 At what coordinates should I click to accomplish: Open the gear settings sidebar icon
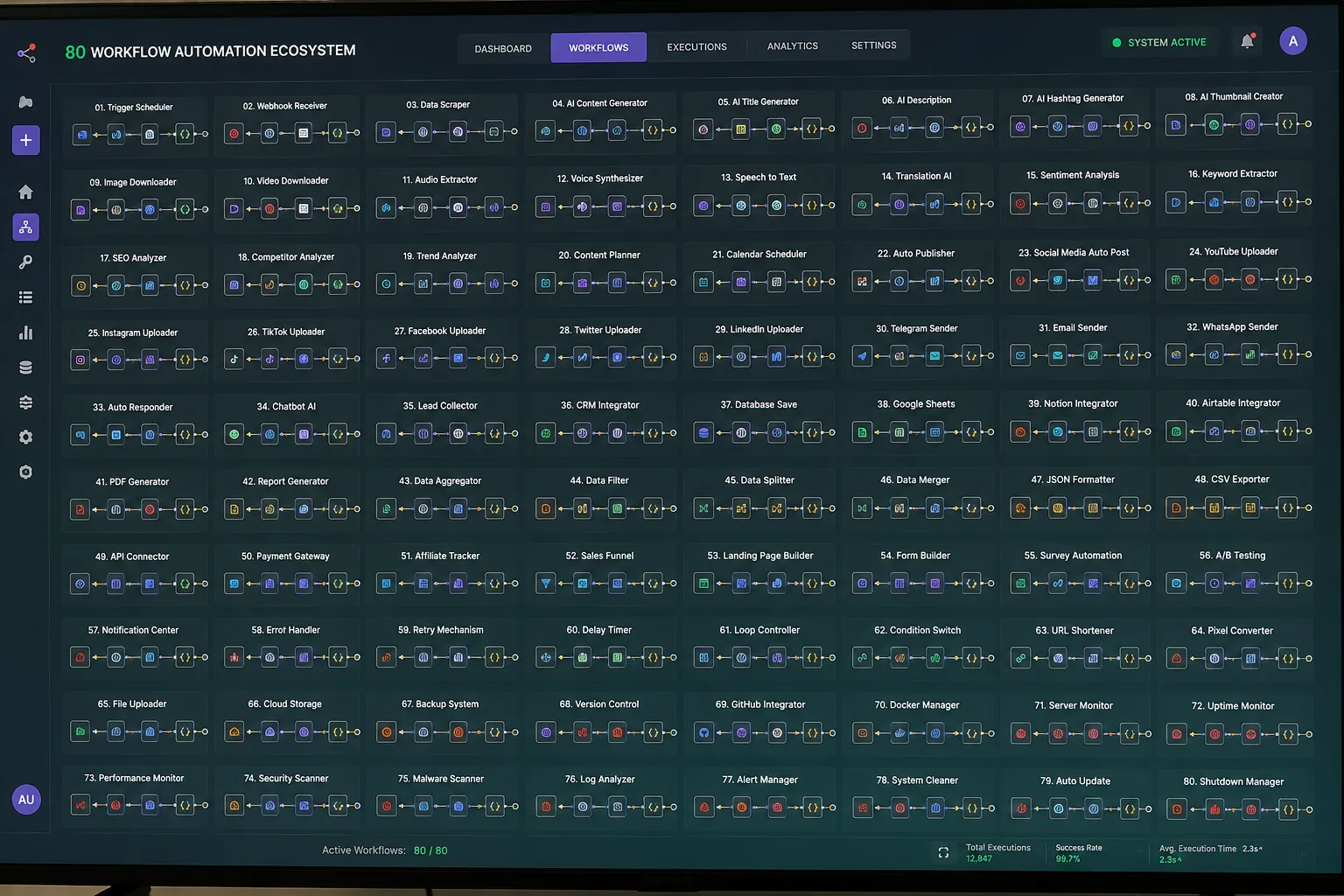(26, 437)
